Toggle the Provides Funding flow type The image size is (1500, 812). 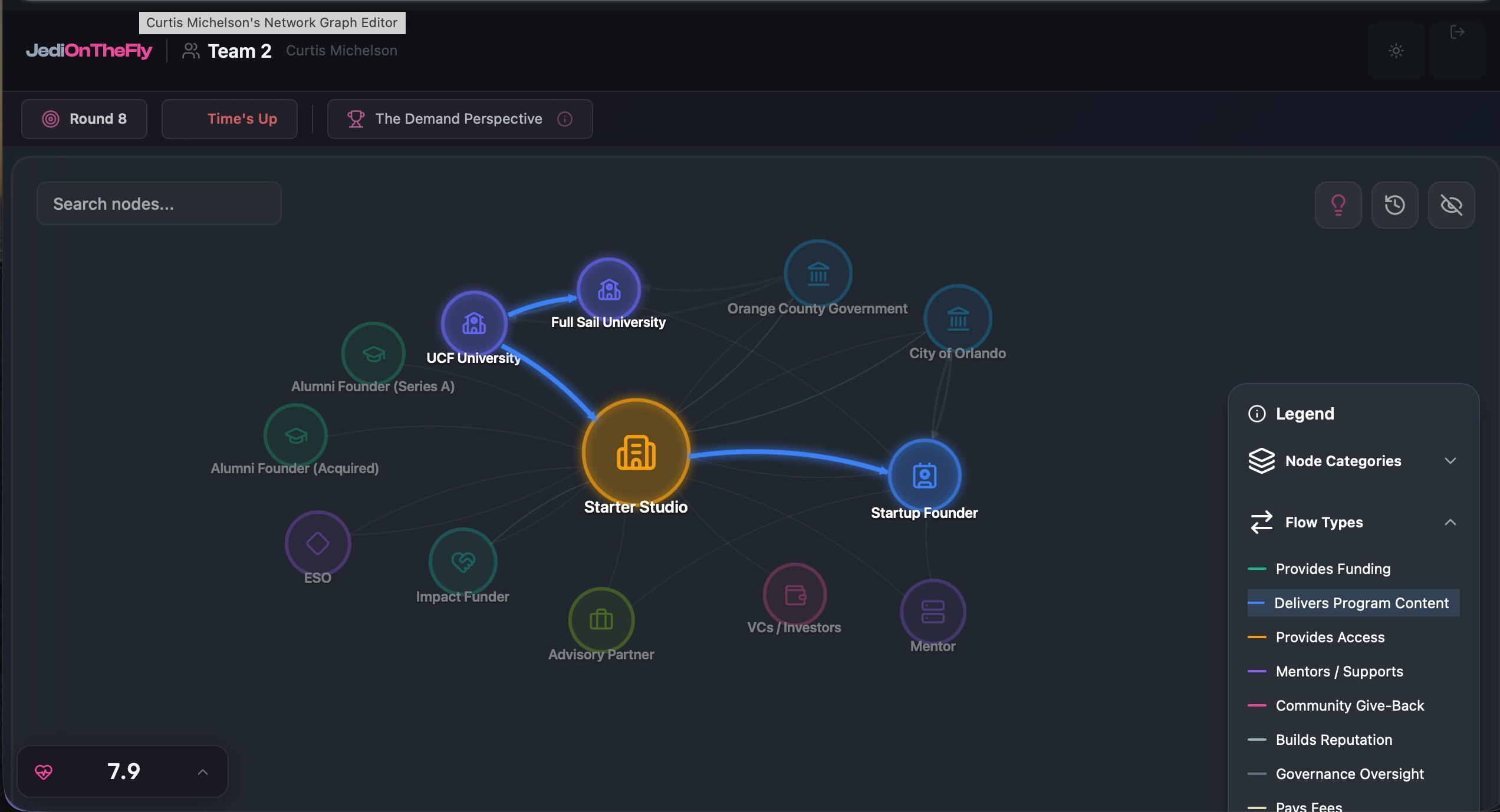point(1354,569)
